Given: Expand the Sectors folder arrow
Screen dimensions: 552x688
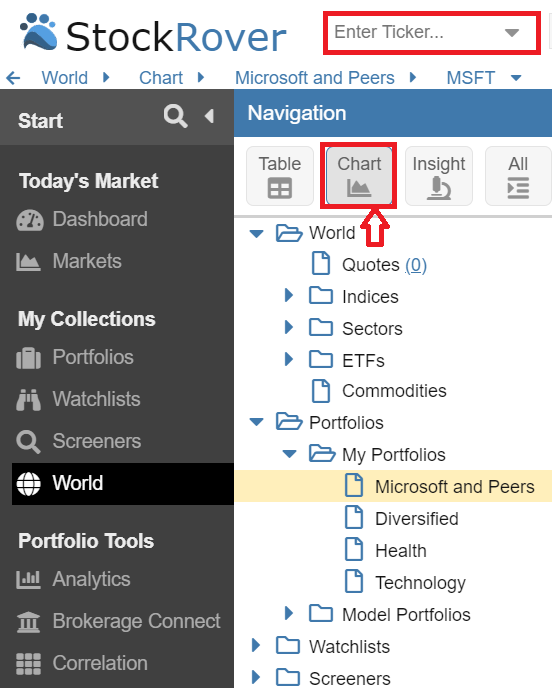Looking at the screenshot, I should coord(288,327).
